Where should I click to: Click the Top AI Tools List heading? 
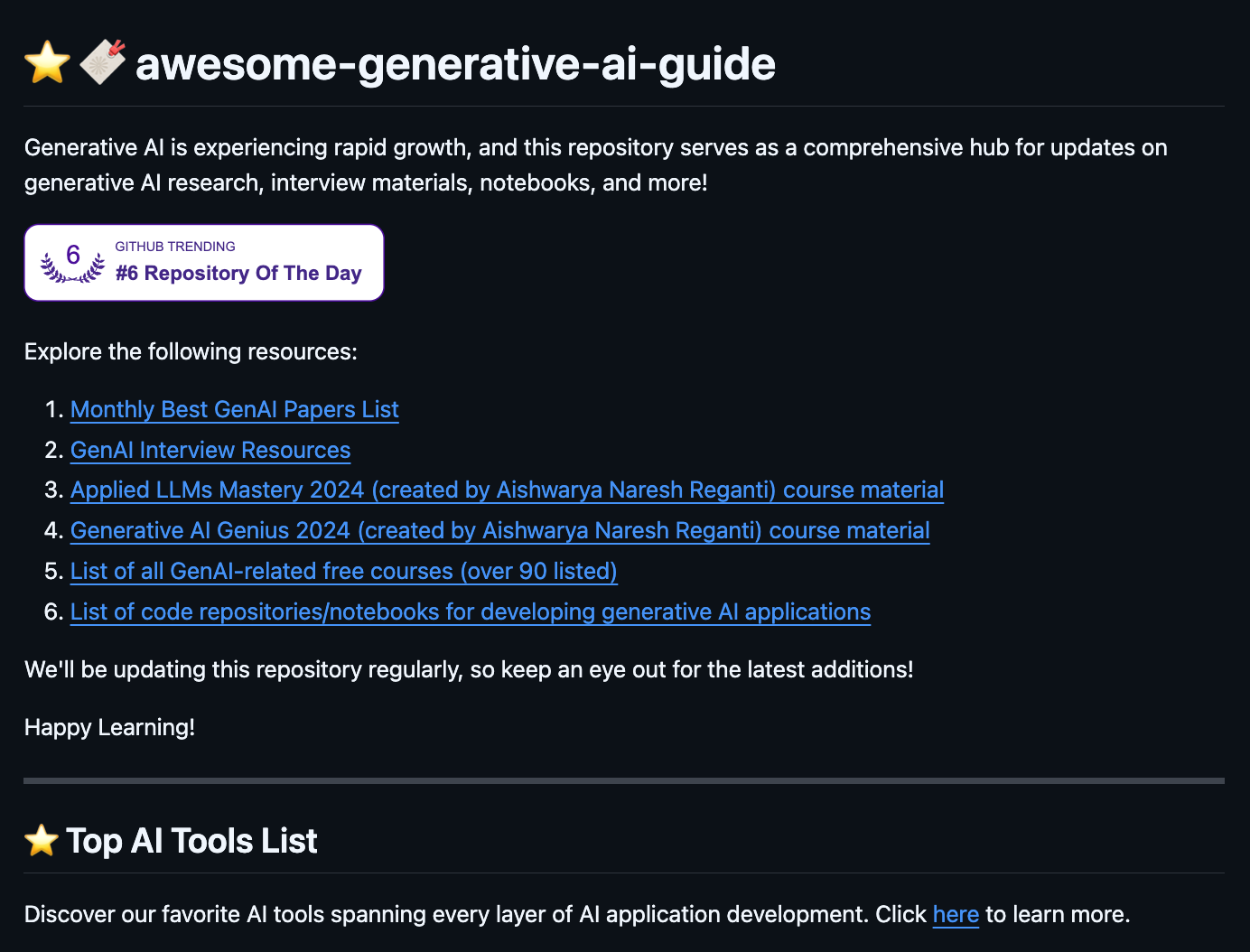coord(191,841)
